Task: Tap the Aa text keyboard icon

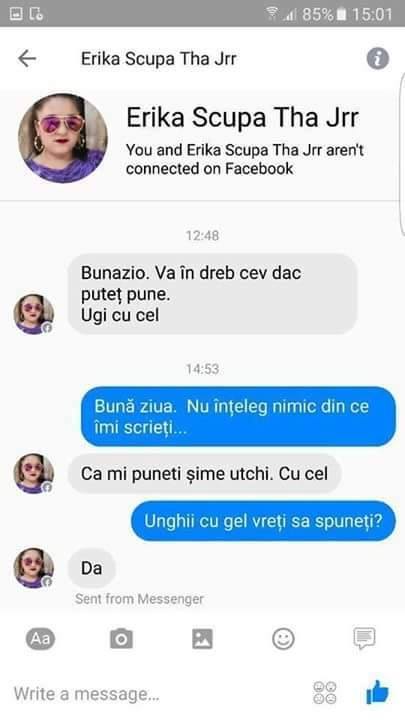Action: pos(40,639)
